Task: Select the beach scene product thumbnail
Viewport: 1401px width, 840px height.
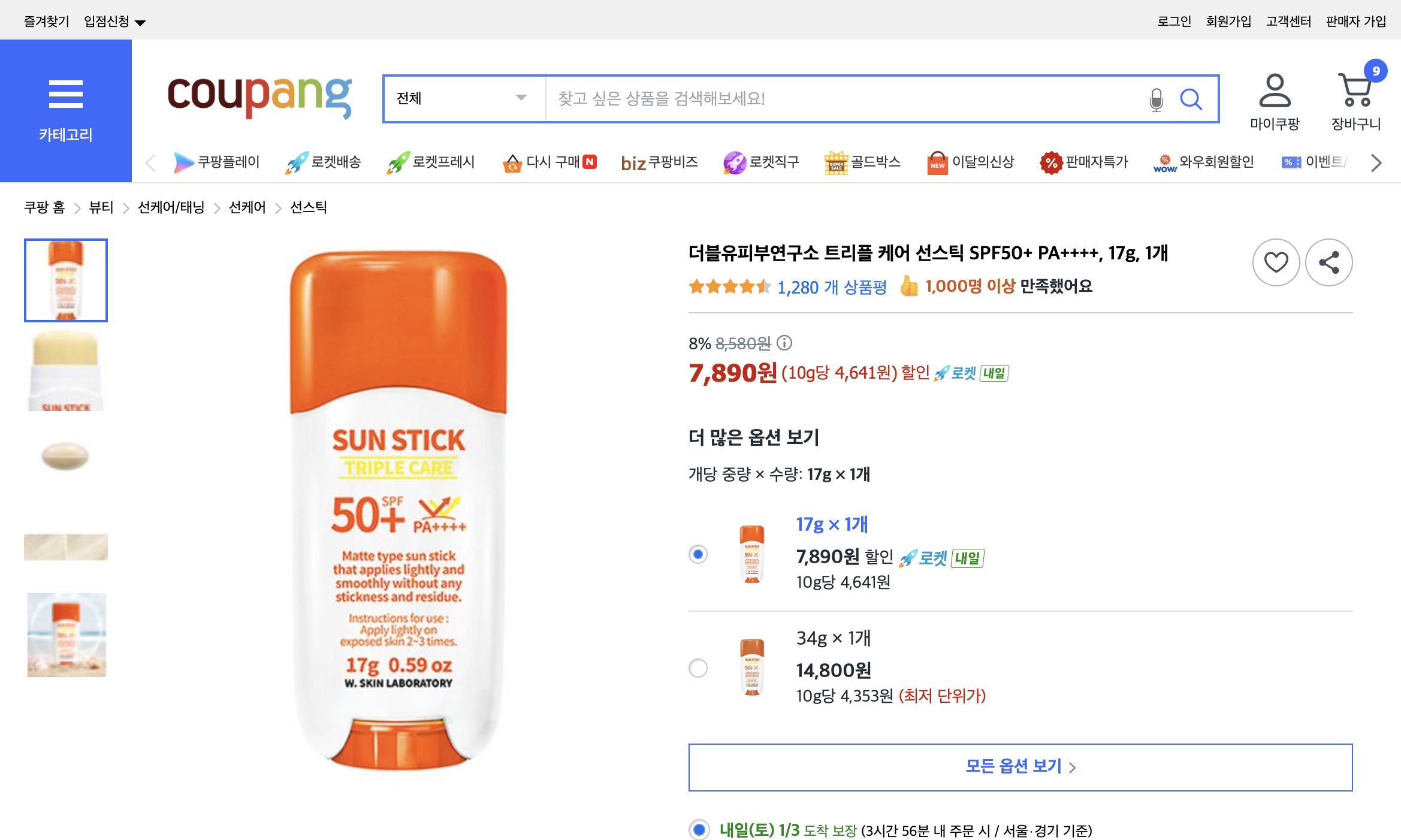Action: pos(65,635)
